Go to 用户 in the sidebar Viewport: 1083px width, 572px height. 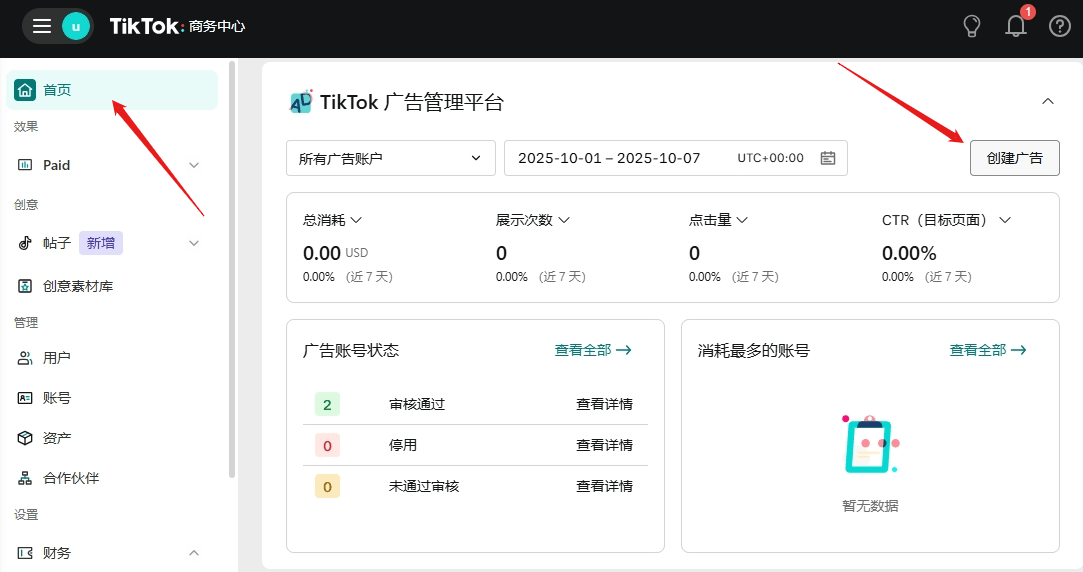point(57,358)
